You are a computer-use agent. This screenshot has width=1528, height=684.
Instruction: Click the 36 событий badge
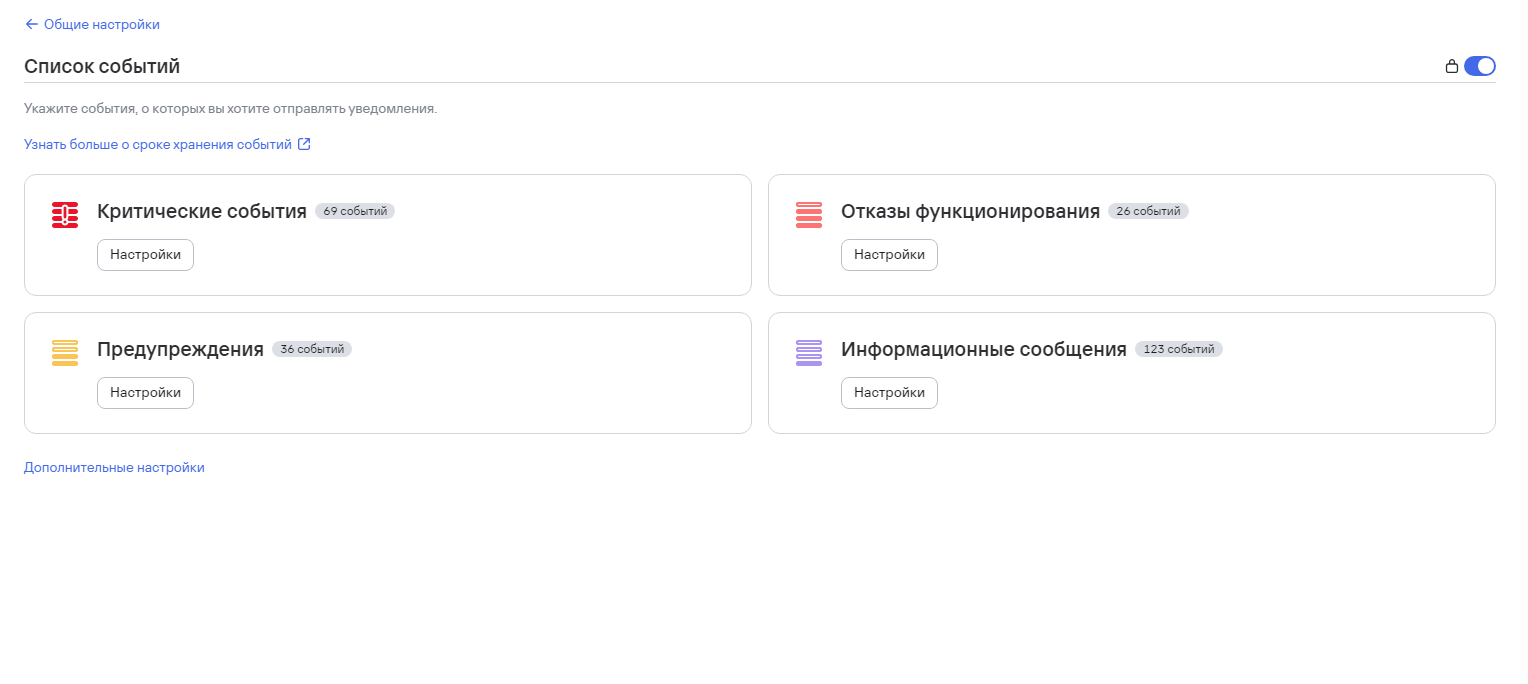click(x=312, y=350)
